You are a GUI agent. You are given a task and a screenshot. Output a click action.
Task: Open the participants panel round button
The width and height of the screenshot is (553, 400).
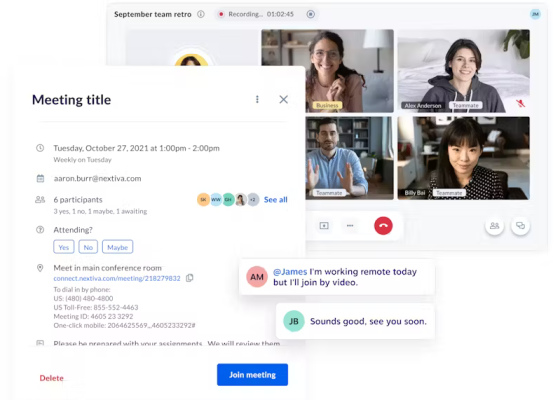point(494,226)
